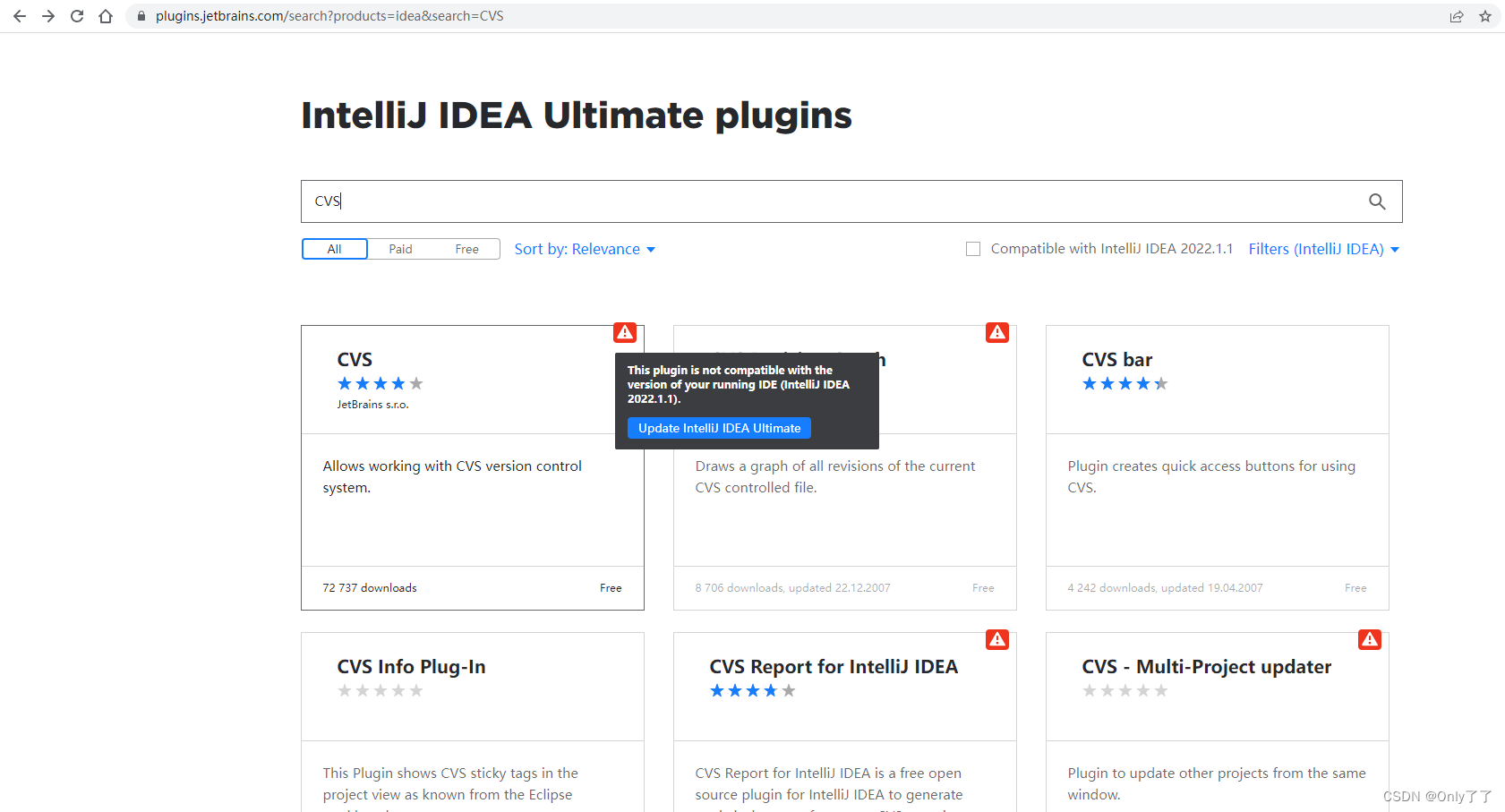Viewport: 1505px width, 812px height.
Task: Open the CVS plugin title link
Action: [x=355, y=360]
